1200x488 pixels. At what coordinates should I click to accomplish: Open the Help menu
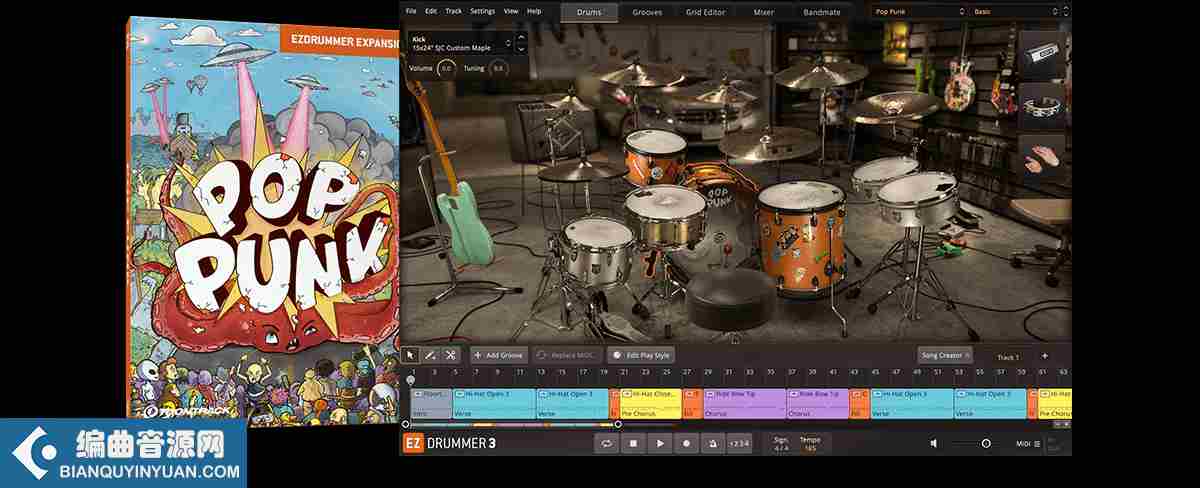[x=534, y=11]
